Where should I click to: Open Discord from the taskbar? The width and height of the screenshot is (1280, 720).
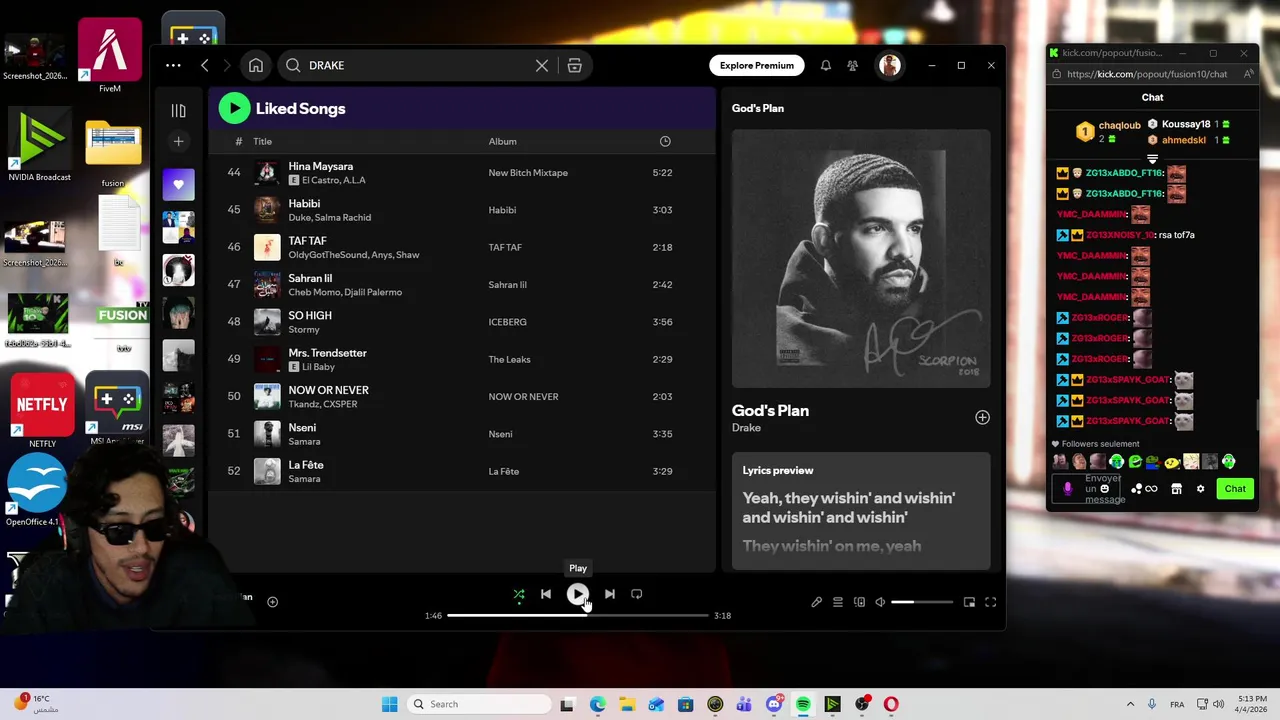[x=774, y=704]
